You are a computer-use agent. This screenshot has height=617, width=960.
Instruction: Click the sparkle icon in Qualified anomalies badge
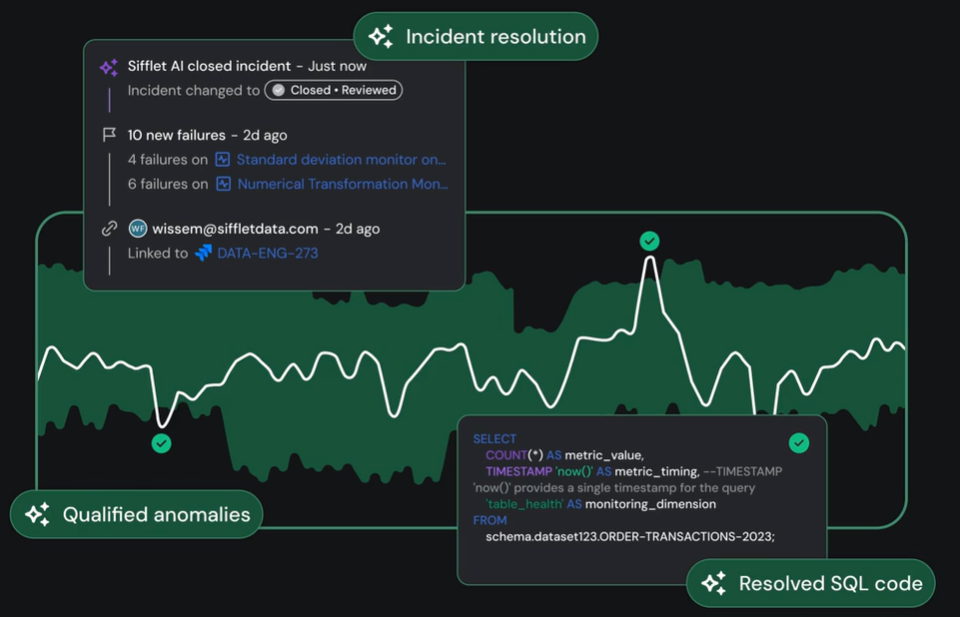(x=37, y=514)
